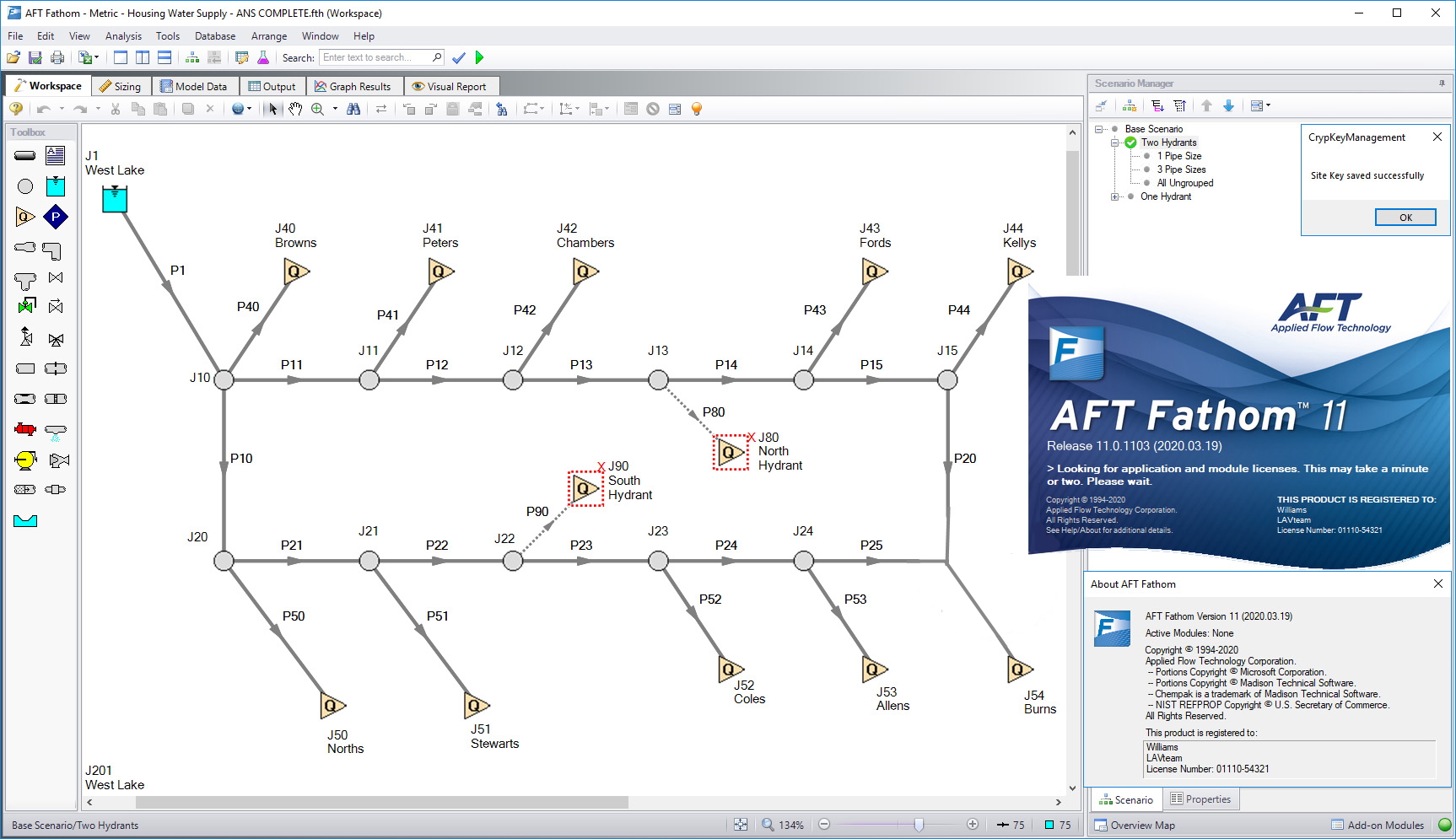Select the All Ungrouped scenario

coord(1184,183)
